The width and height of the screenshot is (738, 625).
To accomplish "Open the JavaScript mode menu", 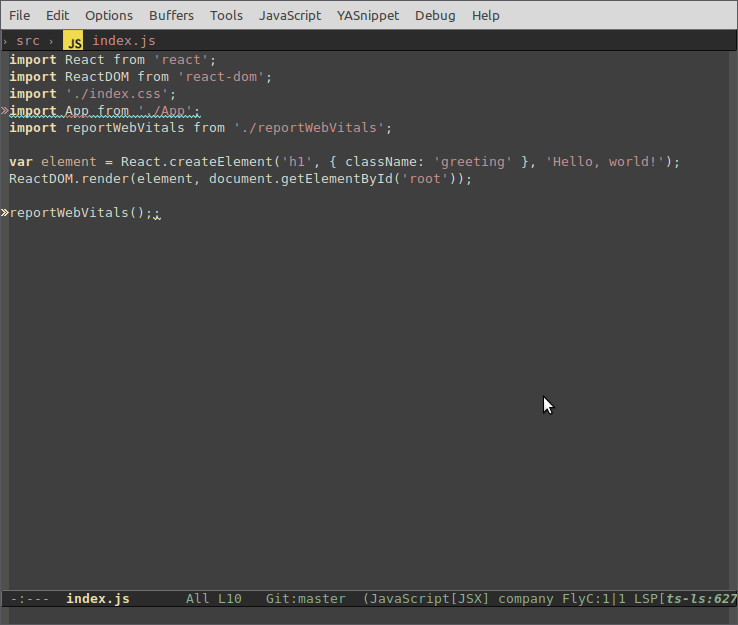I will 290,15.
